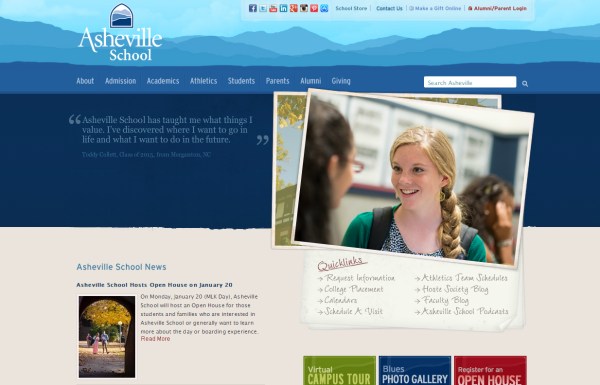The width and height of the screenshot is (600, 385).
Task: Open the Athletics menu
Action: click(204, 81)
